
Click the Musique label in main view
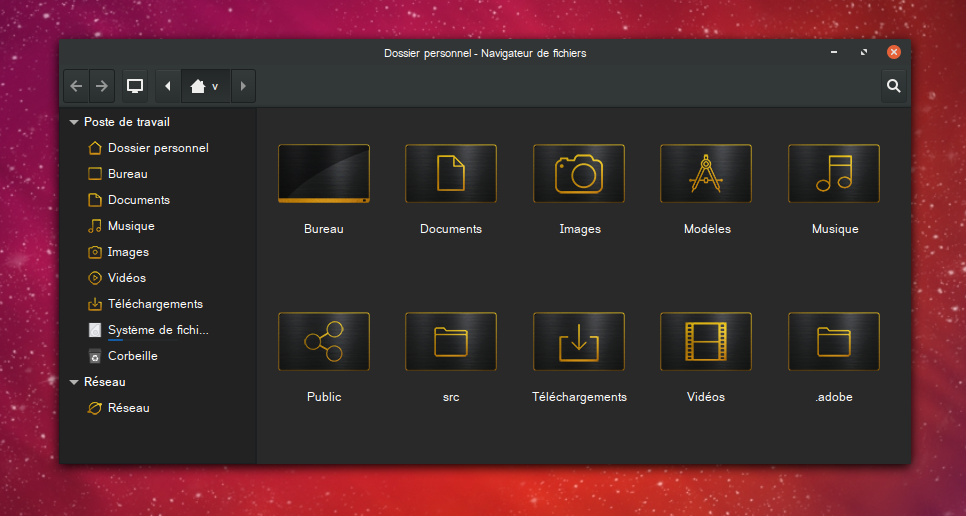tap(835, 229)
